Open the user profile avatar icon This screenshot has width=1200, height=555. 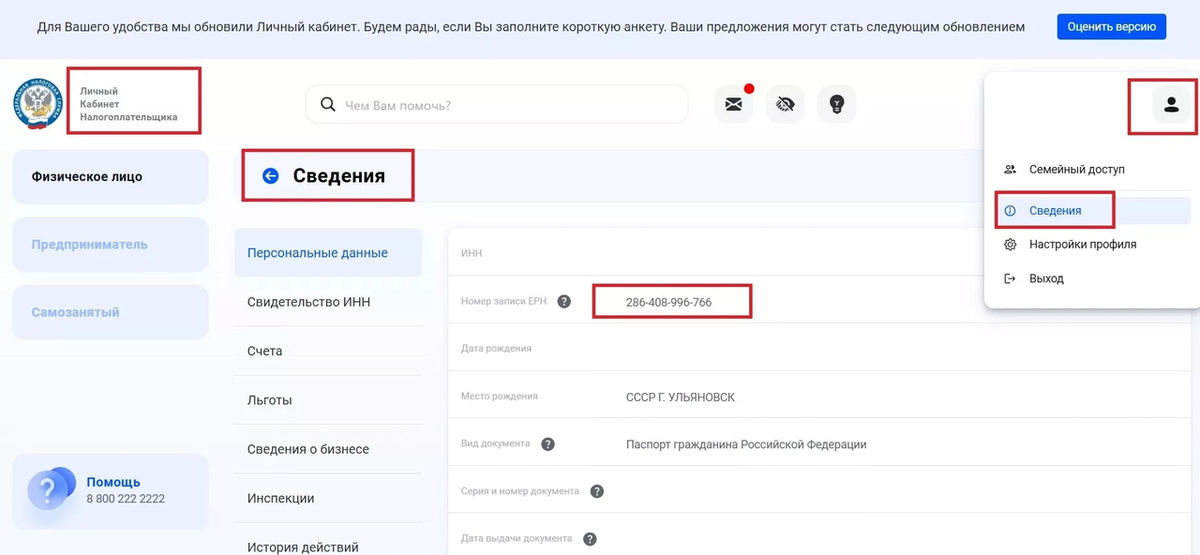(x=1171, y=104)
